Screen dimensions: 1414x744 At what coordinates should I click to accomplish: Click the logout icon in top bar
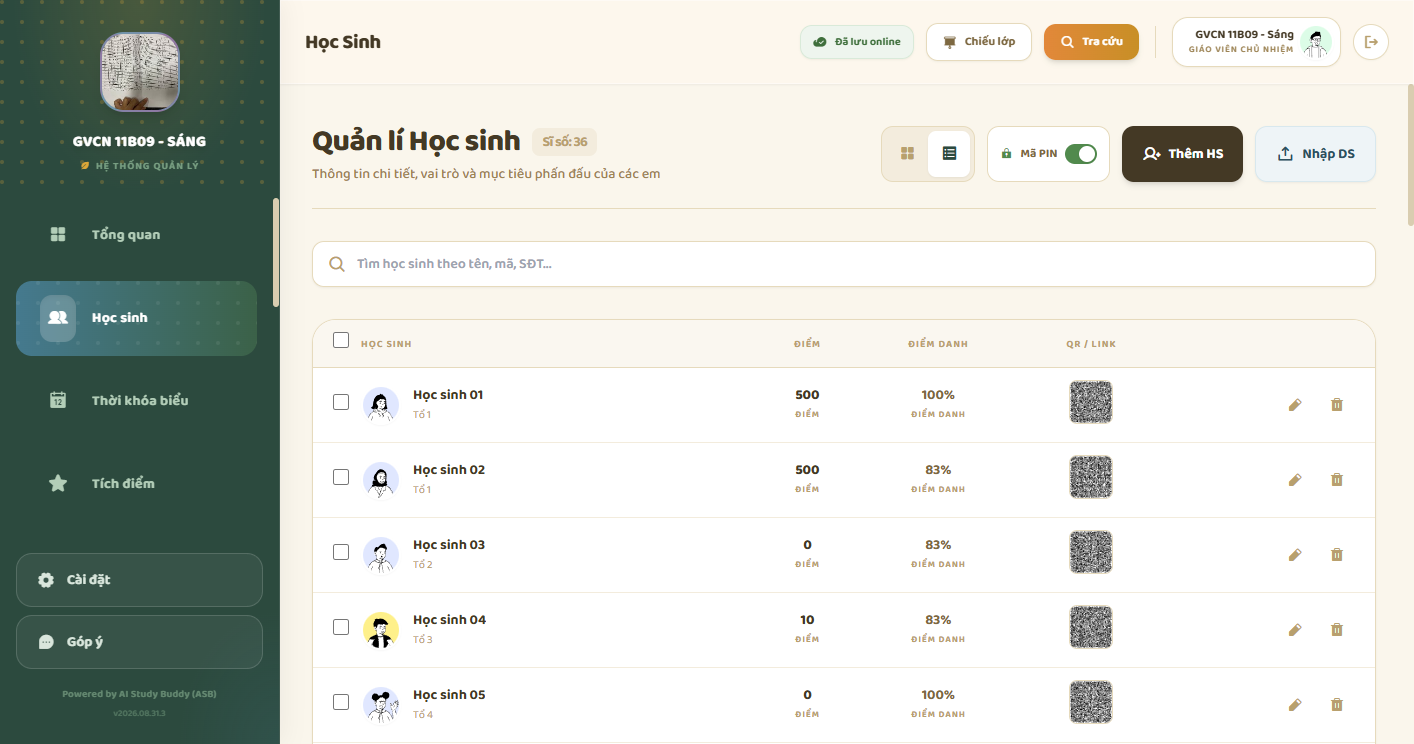point(1371,42)
